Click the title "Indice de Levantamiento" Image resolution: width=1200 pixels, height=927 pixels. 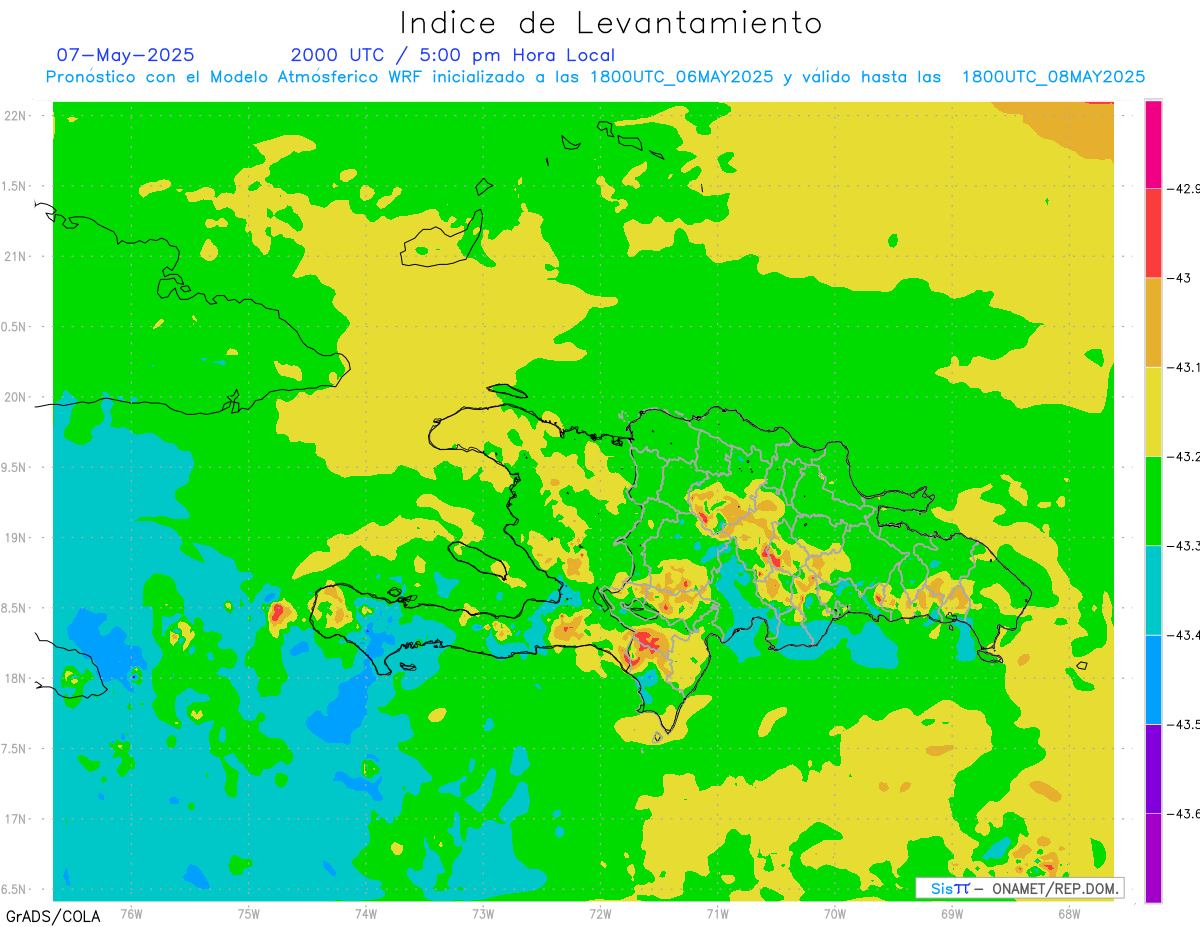pos(611,23)
